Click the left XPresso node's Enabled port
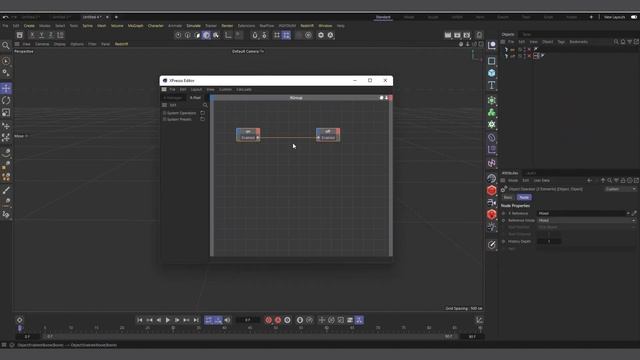 coord(258,138)
